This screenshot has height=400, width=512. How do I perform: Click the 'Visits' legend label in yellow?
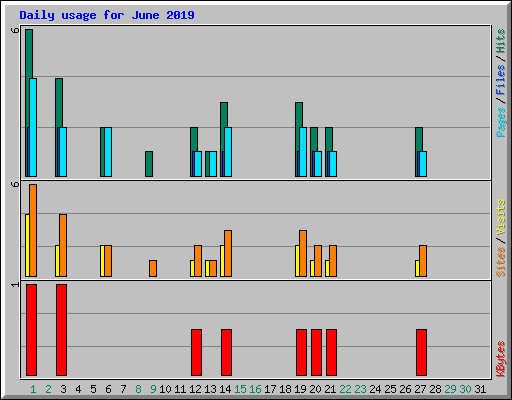[x=500, y=218]
